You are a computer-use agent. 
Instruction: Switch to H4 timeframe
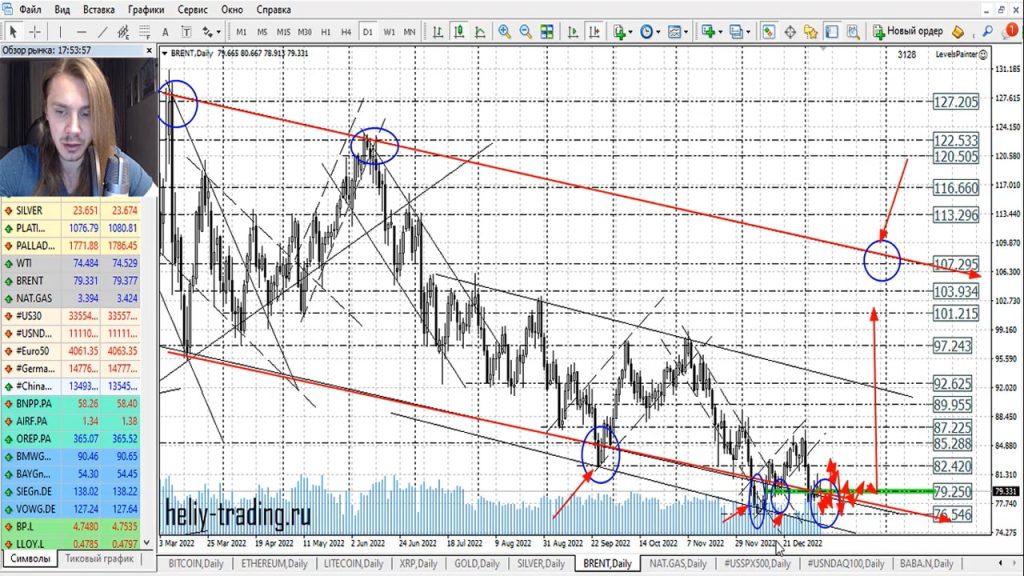[346, 31]
